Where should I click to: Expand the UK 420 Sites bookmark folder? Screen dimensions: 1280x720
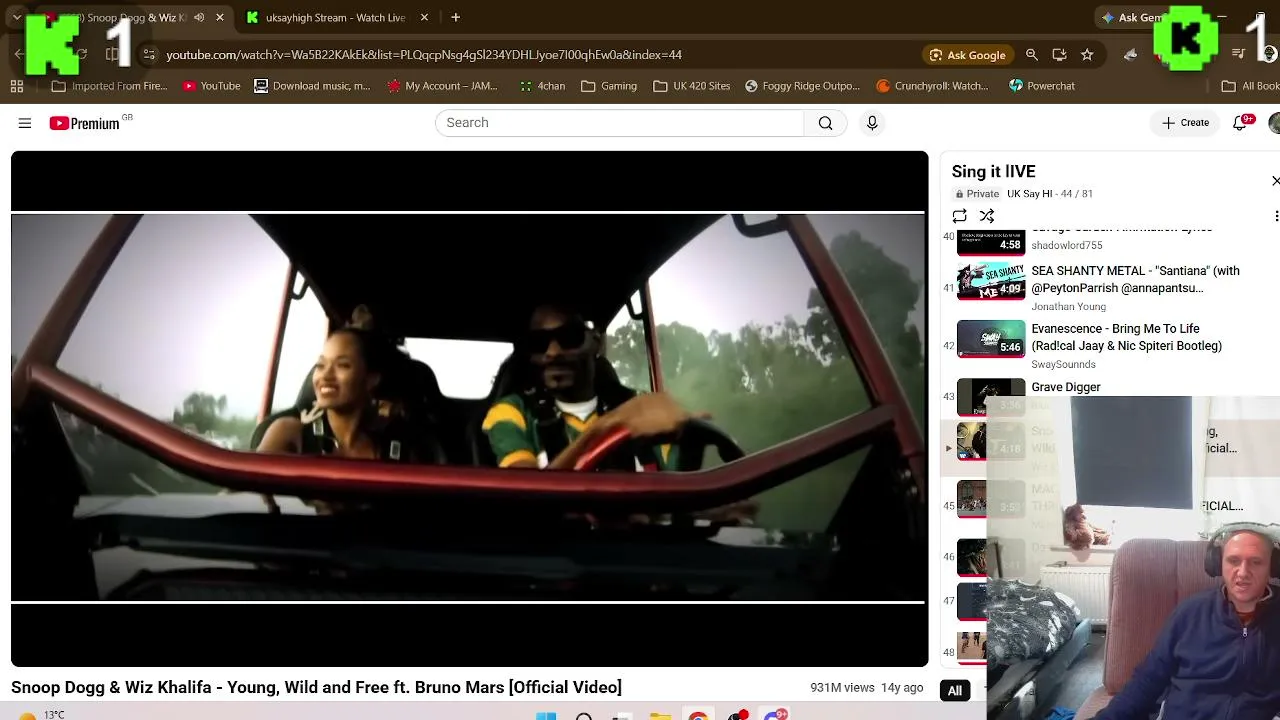[x=692, y=86]
